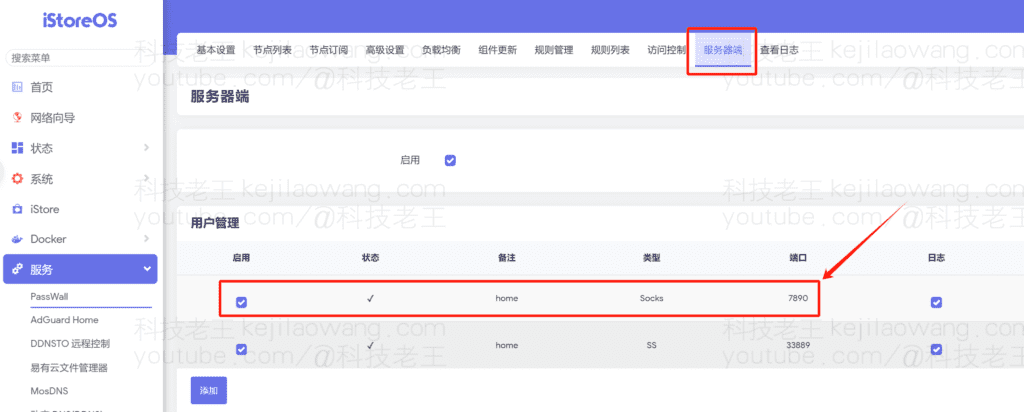
Task: Click the home icon beside 首页
Action: pos(17,87)
